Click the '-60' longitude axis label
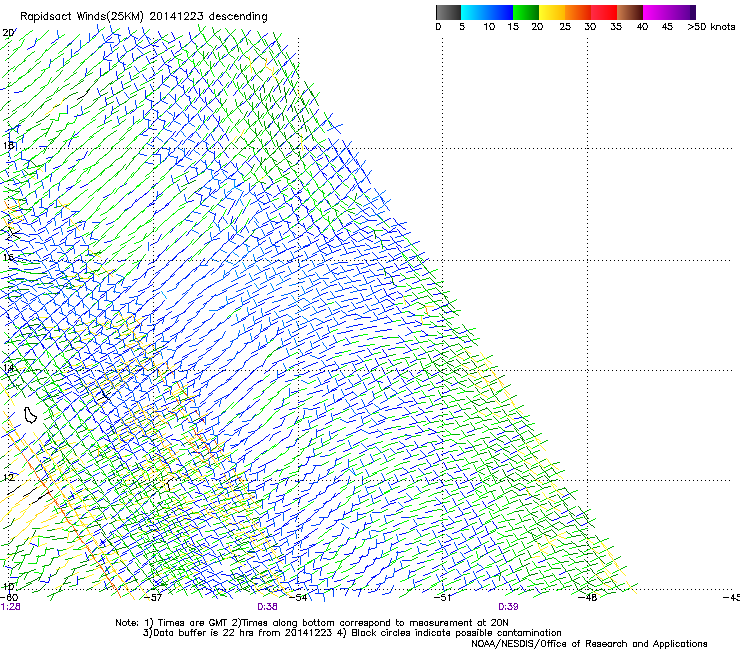The width and height of the screenshot is (740, 650). coord(8,598)
